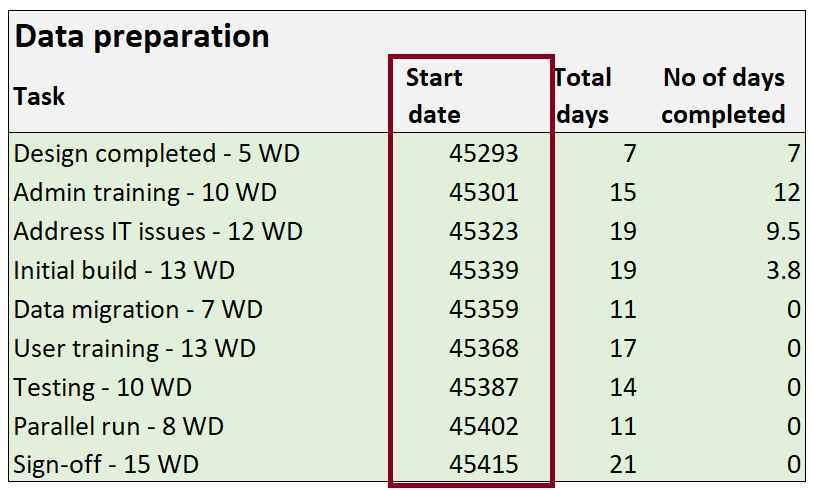Click start date value 45293
Image resolution: width=813 pixels, height=490 pixels.
click(484, 153)
